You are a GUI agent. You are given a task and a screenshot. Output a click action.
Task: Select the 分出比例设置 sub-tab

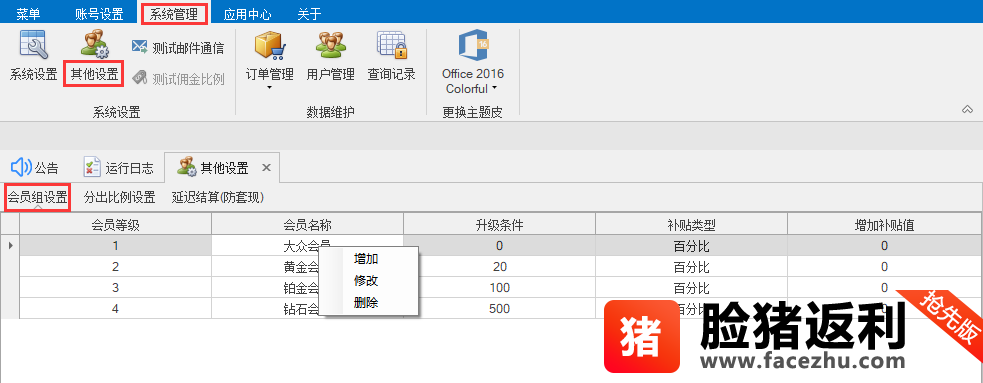[x=120, y=197]
